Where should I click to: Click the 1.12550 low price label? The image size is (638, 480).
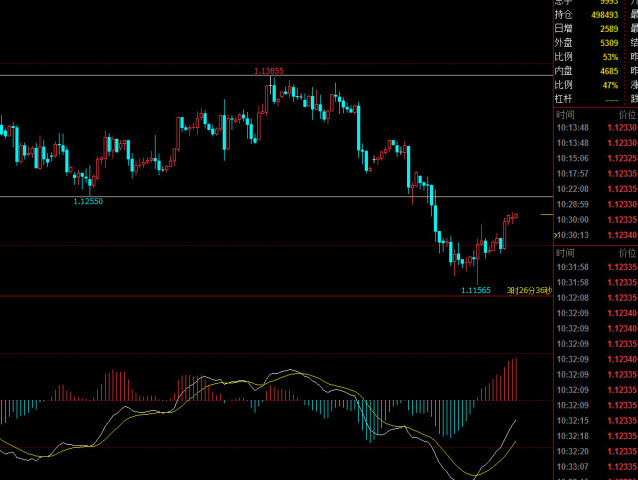click(x=88, y=202)
